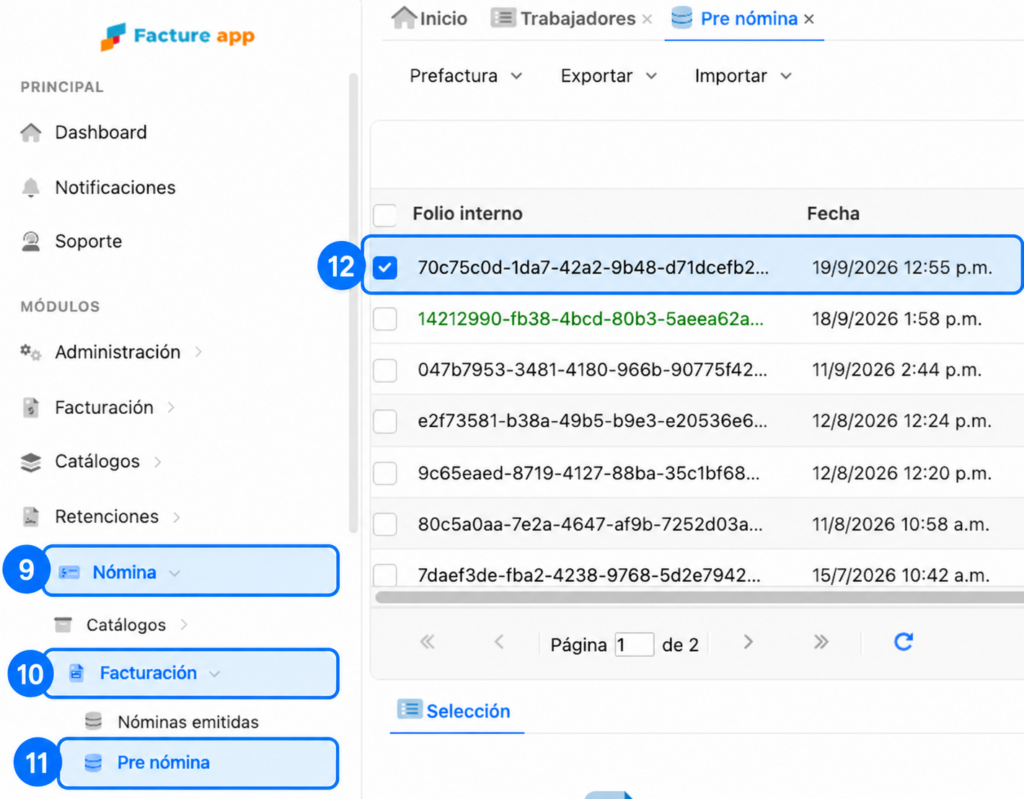Click the Facture app logo
The image size is (1024, 799).
(x=178, y=36)
